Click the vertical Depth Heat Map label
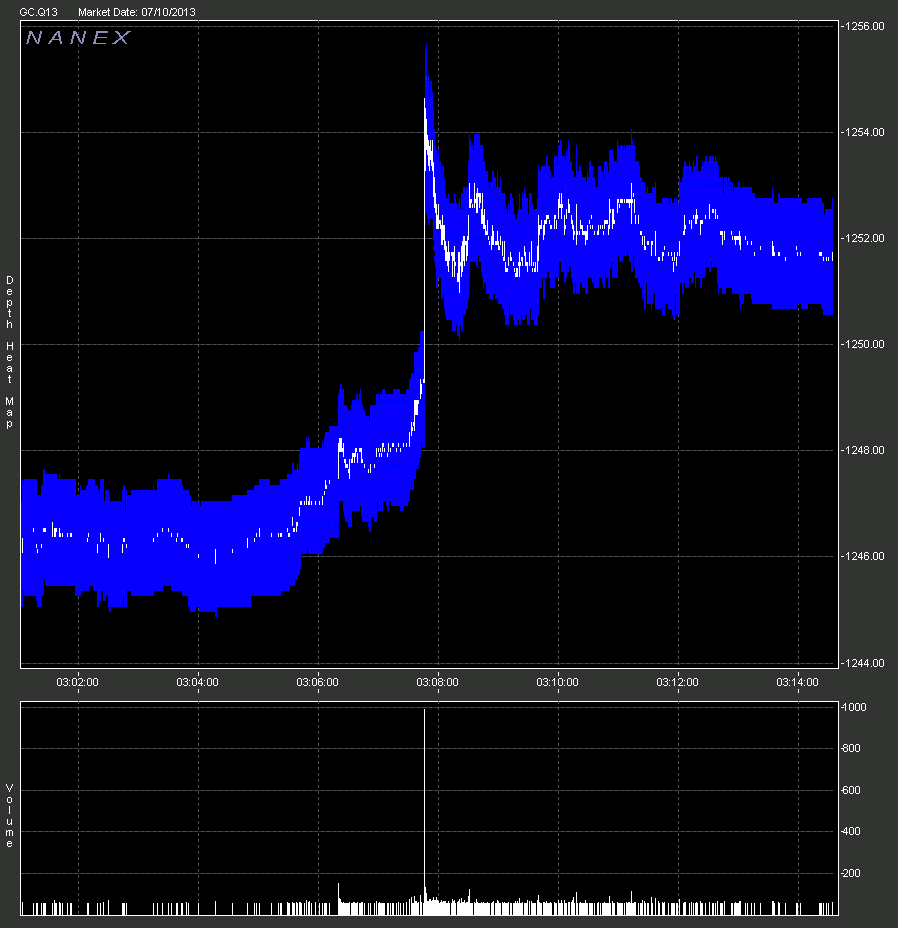This screenshot has width=898, height=928. click(x=9, y=351)
